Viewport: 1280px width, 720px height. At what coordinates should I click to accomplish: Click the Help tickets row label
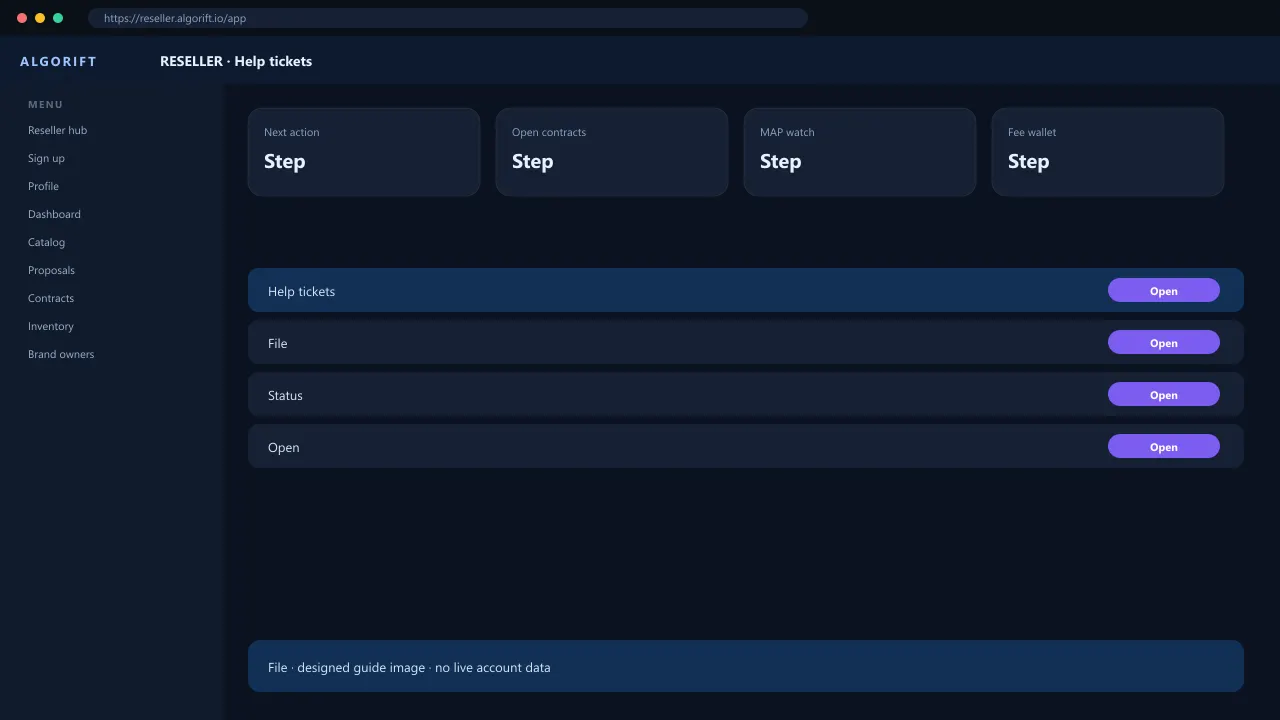(301, 291)
